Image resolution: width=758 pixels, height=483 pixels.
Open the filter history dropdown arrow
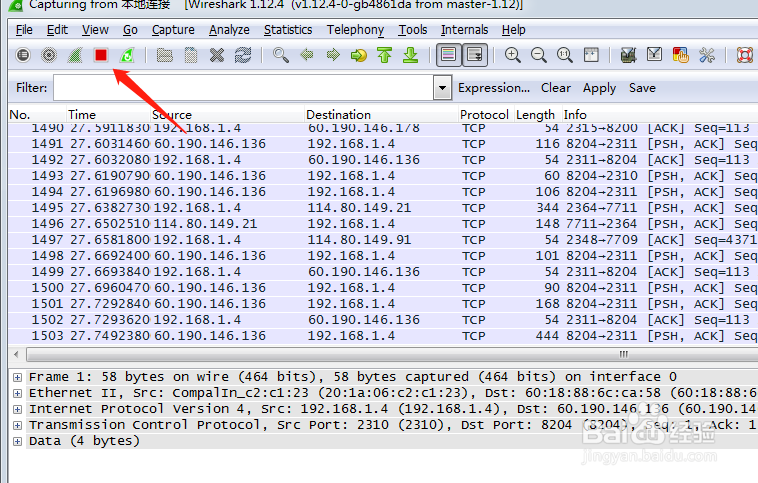pos(442,88)
